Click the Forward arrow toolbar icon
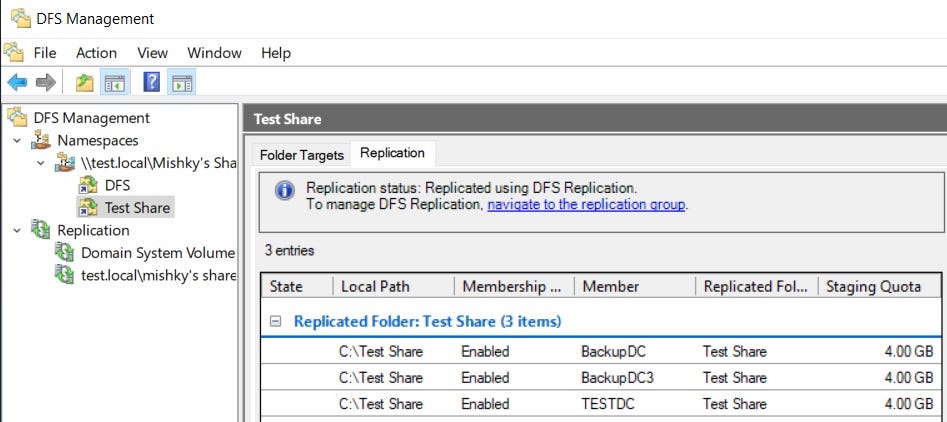Screen dimensions: 947x422 tap(46, 82)
